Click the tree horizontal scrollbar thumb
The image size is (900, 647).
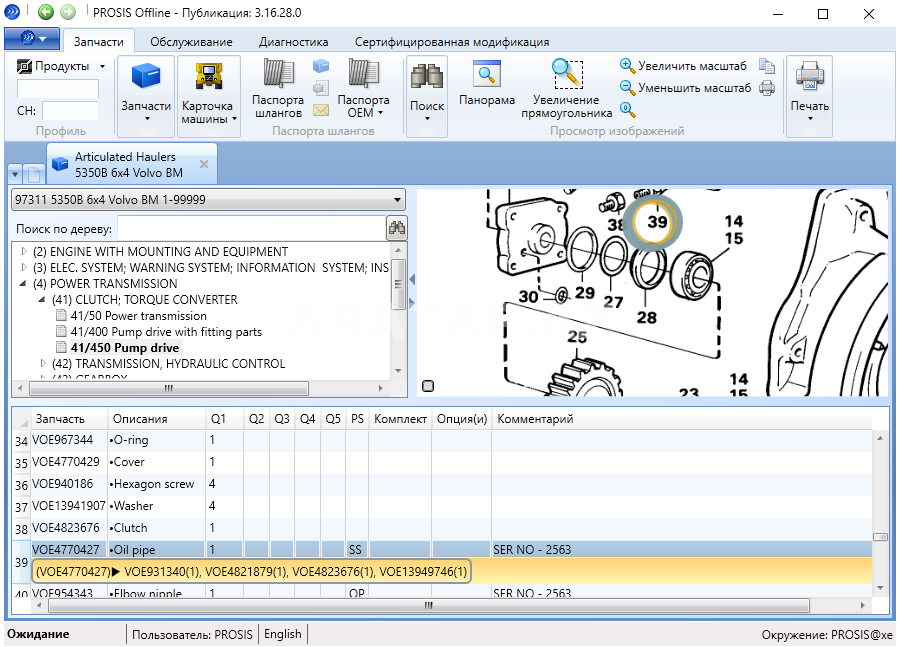[168, 389]
